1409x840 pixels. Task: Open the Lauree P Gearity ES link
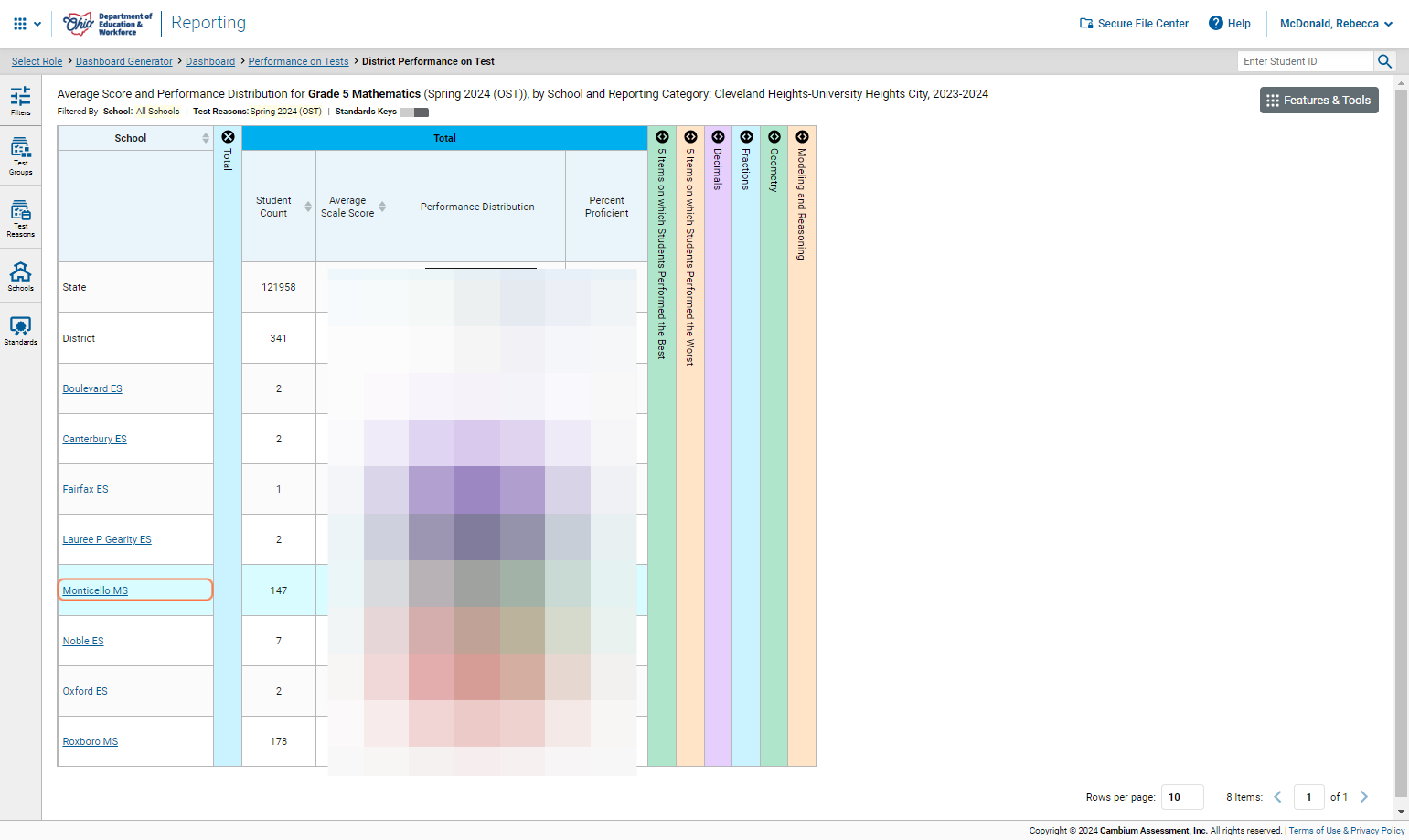point(107,539)
